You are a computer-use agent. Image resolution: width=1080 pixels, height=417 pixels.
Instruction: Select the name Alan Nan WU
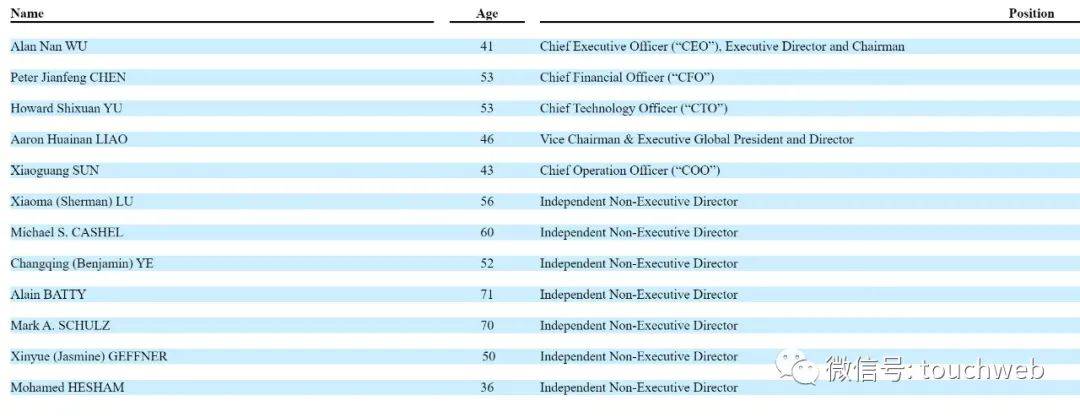50,46
